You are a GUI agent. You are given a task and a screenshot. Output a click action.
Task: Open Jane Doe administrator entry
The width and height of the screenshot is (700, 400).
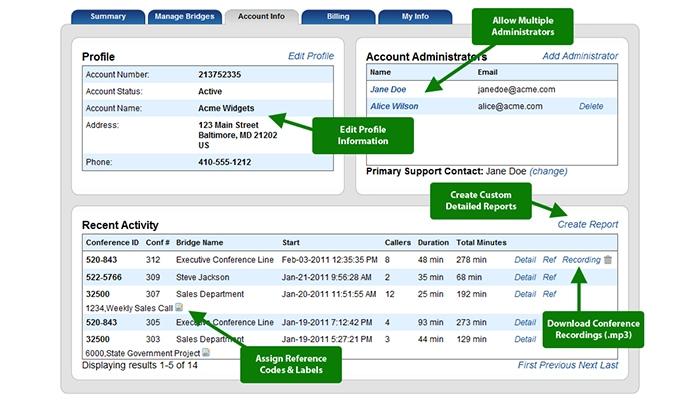coord(388,89)
